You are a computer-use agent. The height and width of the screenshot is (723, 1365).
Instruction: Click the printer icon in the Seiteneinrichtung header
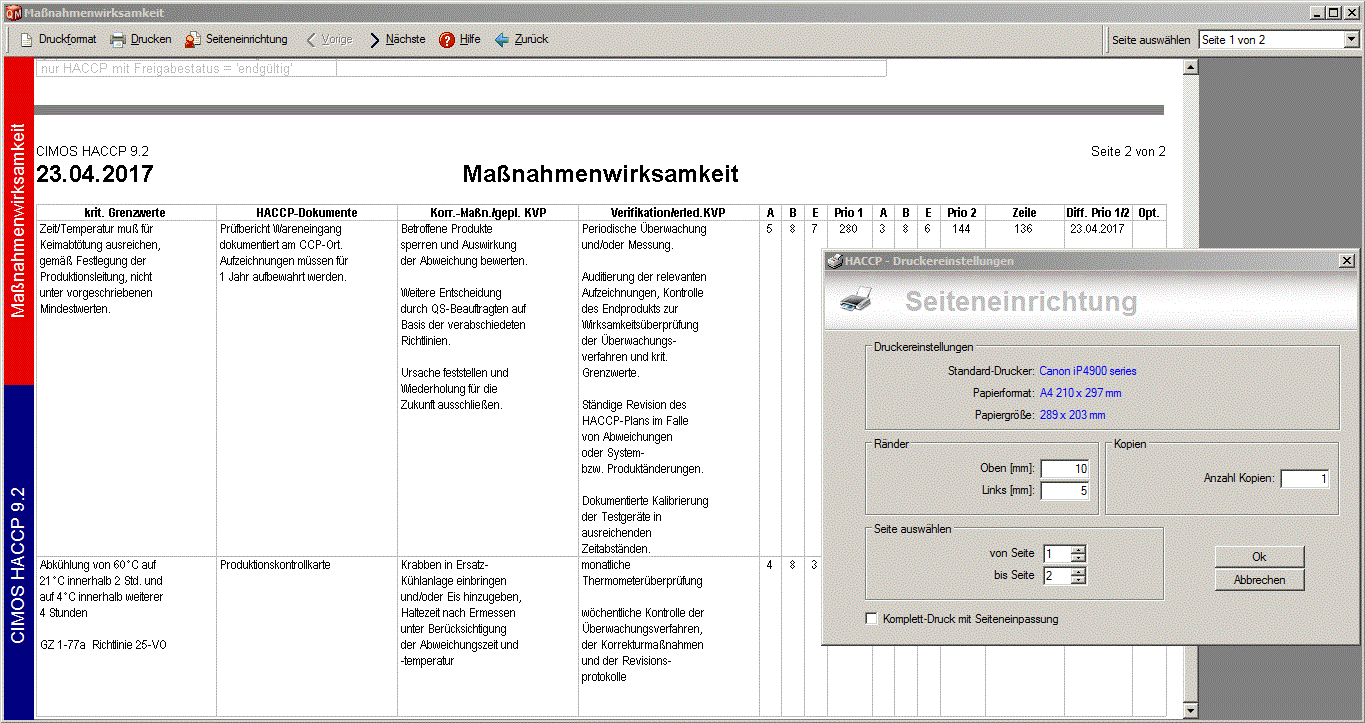(x=856, y=299)
